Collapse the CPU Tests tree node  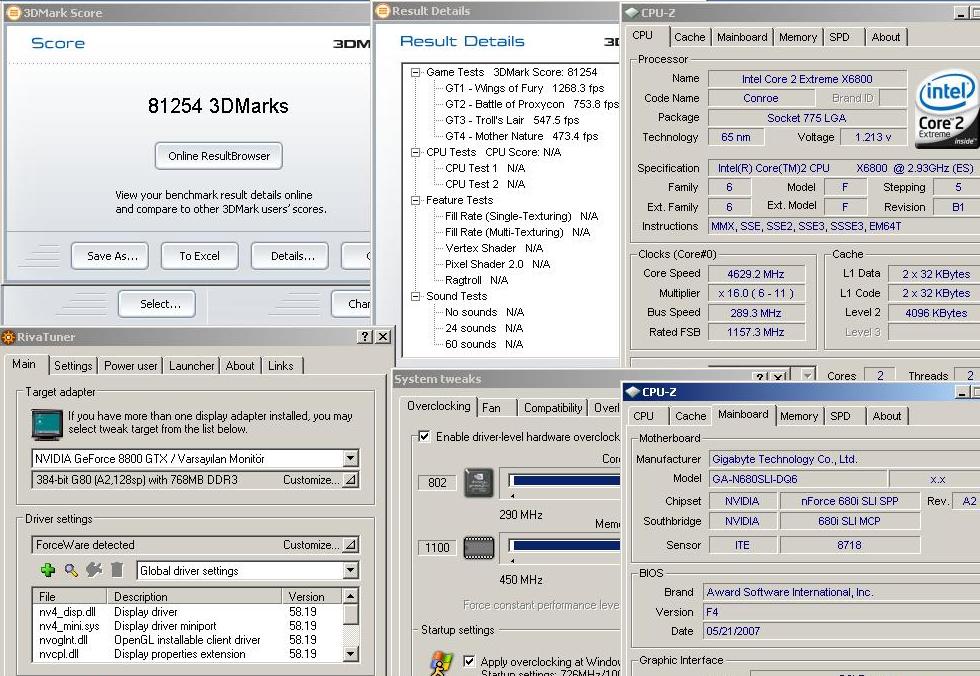click(415, 152)
